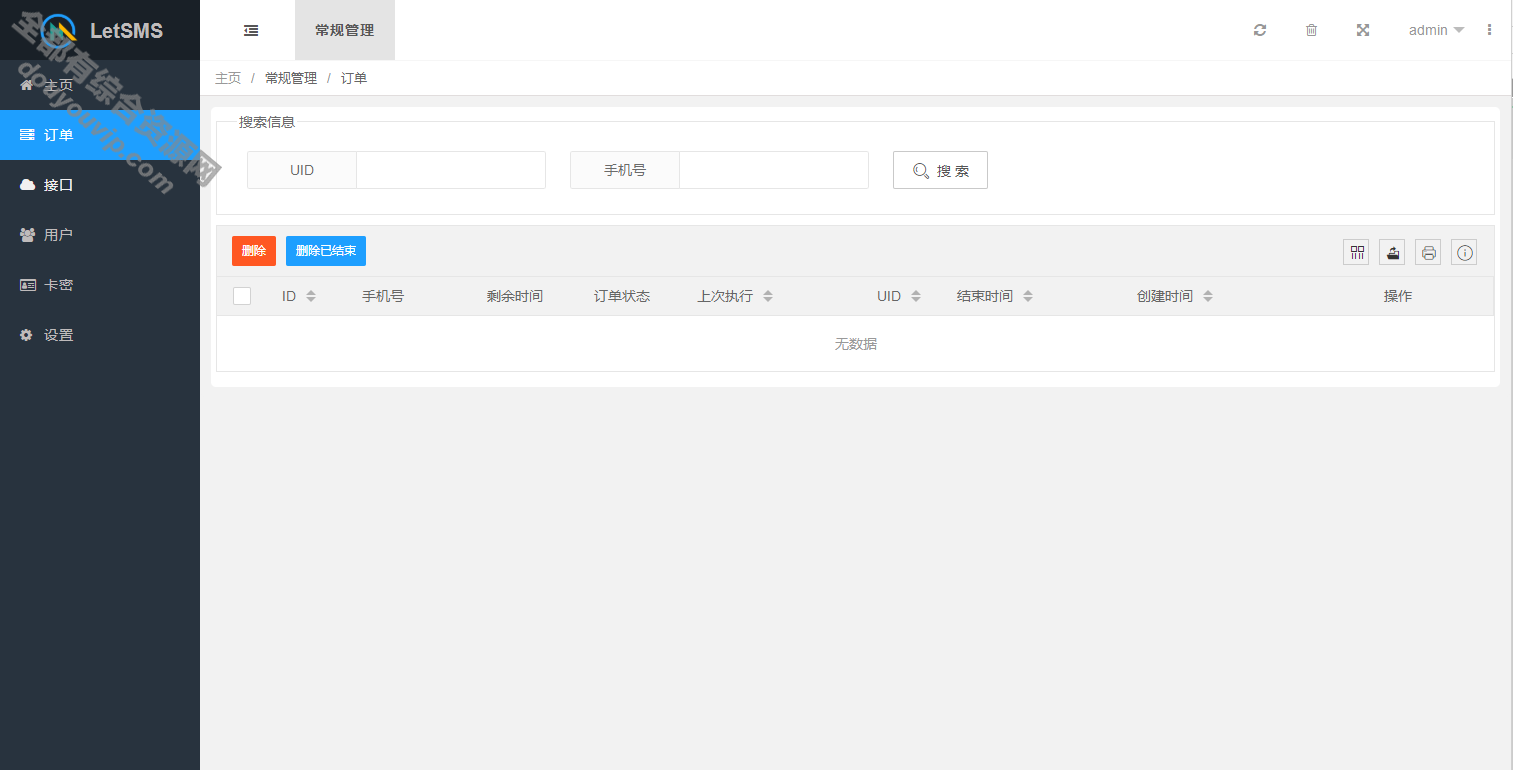Click the info circle icon in table toolbar
The image size is (1513, 770).
pyautogui.click(x=1464, y=253)
